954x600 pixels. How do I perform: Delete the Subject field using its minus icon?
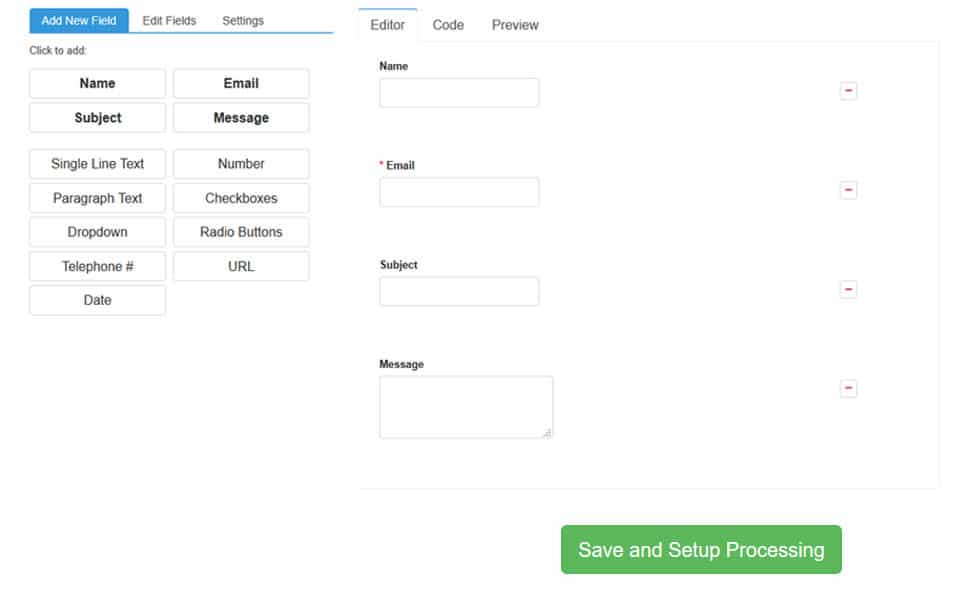pyautogui.click(x=848, y=289)
